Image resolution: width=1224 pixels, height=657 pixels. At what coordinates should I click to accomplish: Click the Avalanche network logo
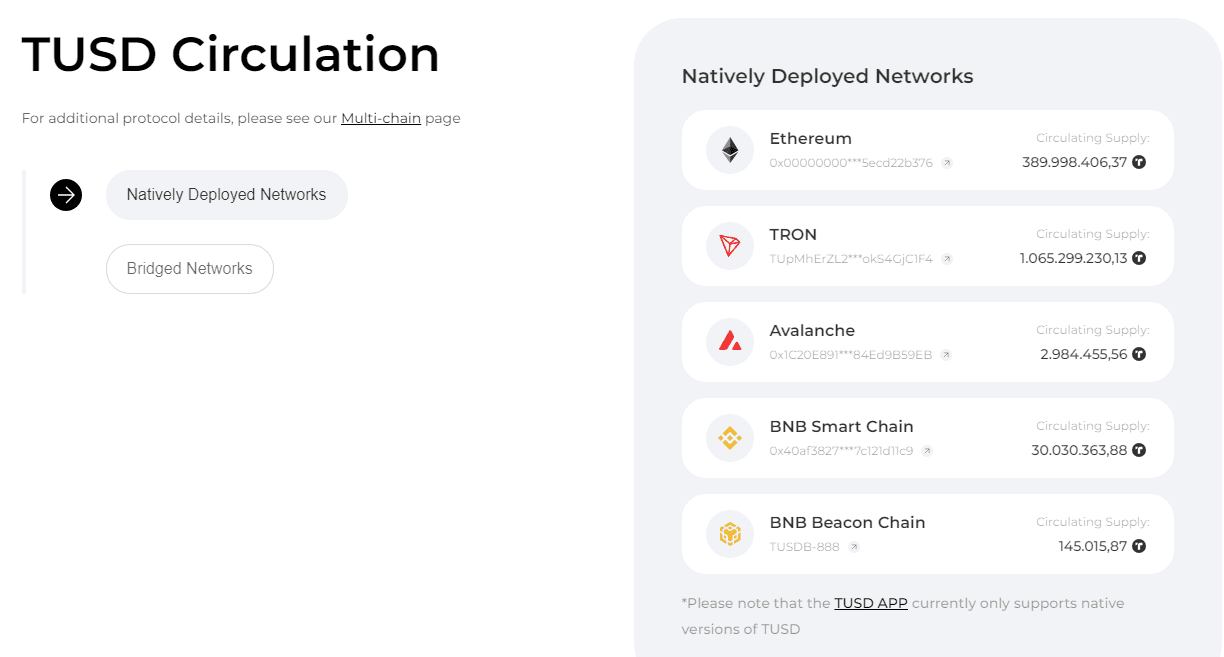tap(729, 341)
